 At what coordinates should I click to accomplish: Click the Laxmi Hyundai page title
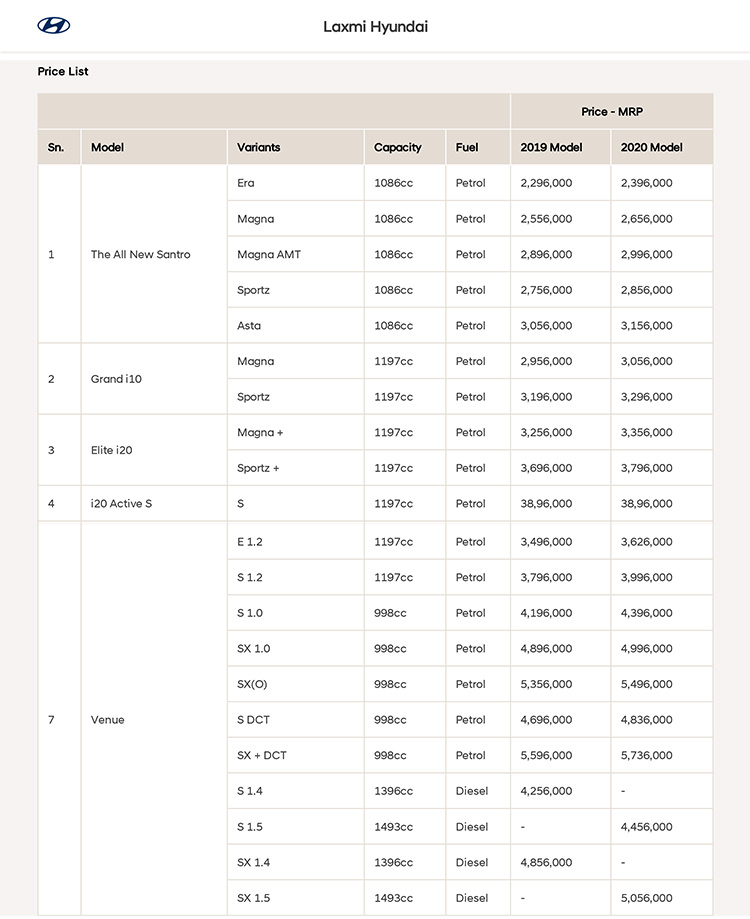coord(375,27)
